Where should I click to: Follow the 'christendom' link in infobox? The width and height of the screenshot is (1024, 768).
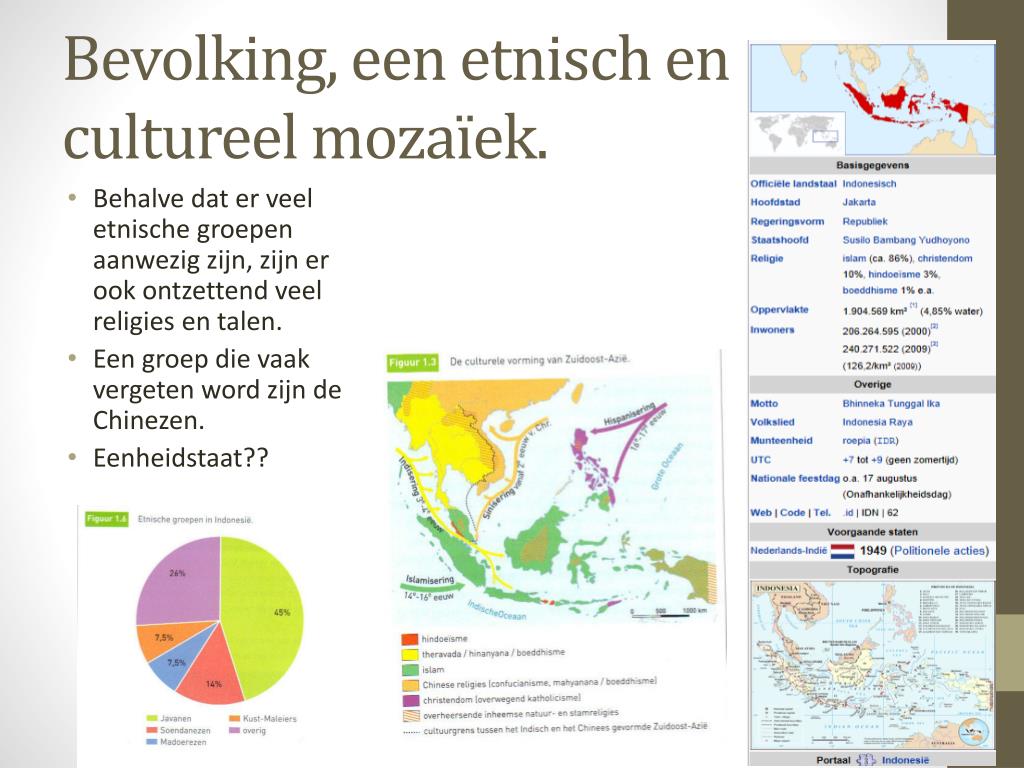(x=944, y=259)
